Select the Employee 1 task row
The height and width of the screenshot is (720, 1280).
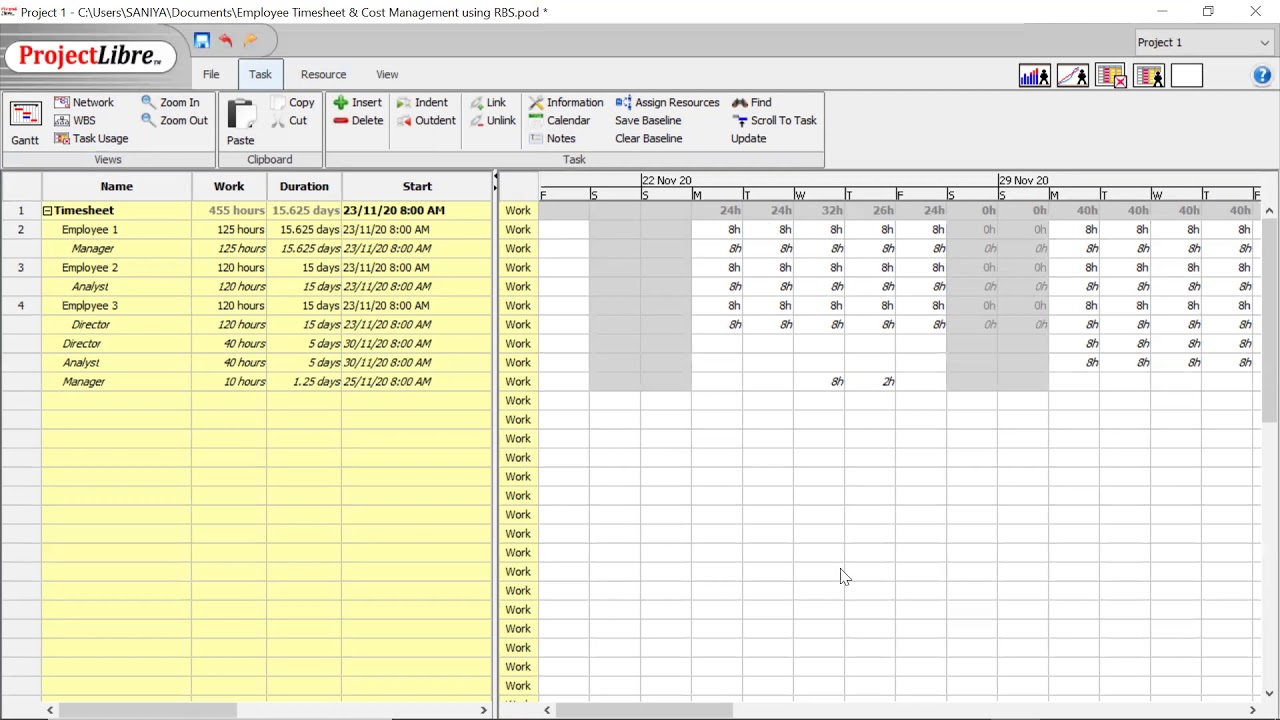tap(246, 229)
